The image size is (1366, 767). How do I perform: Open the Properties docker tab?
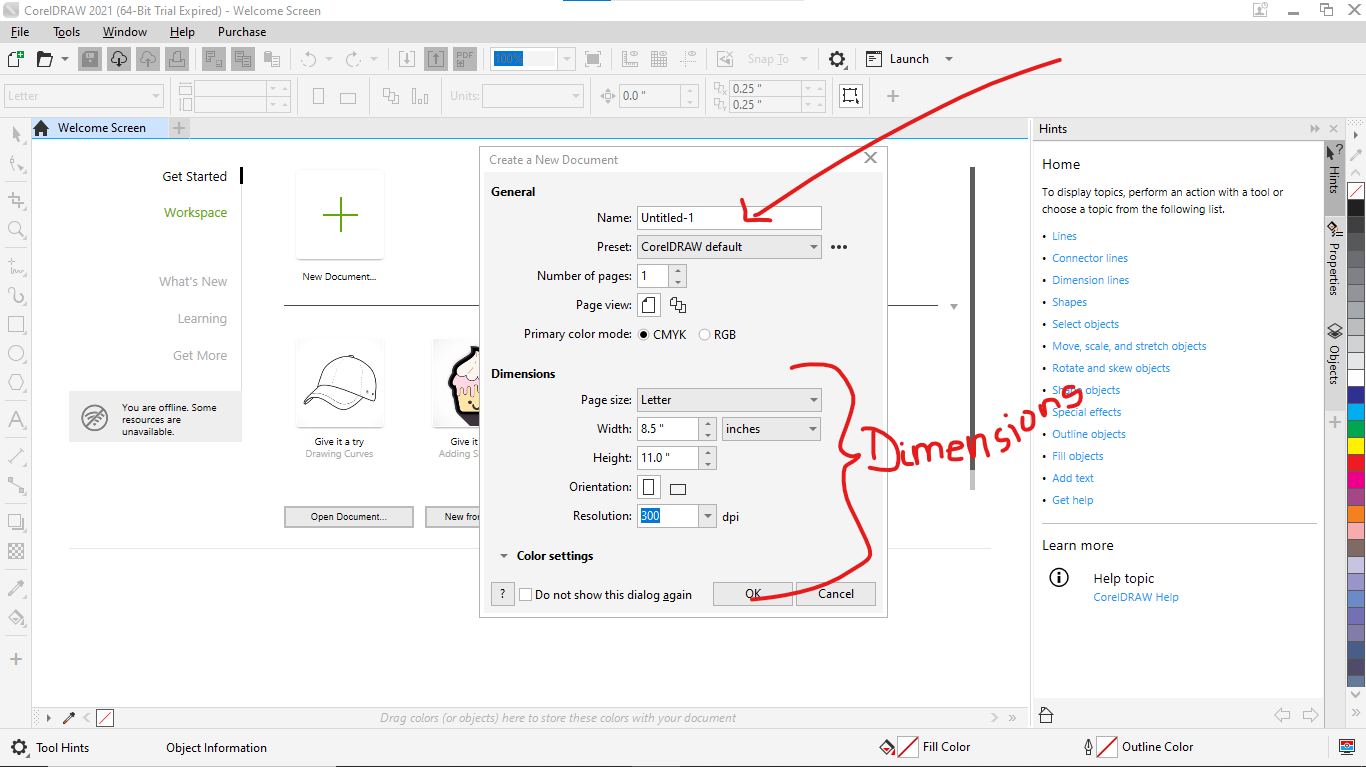coord(1334,258)
